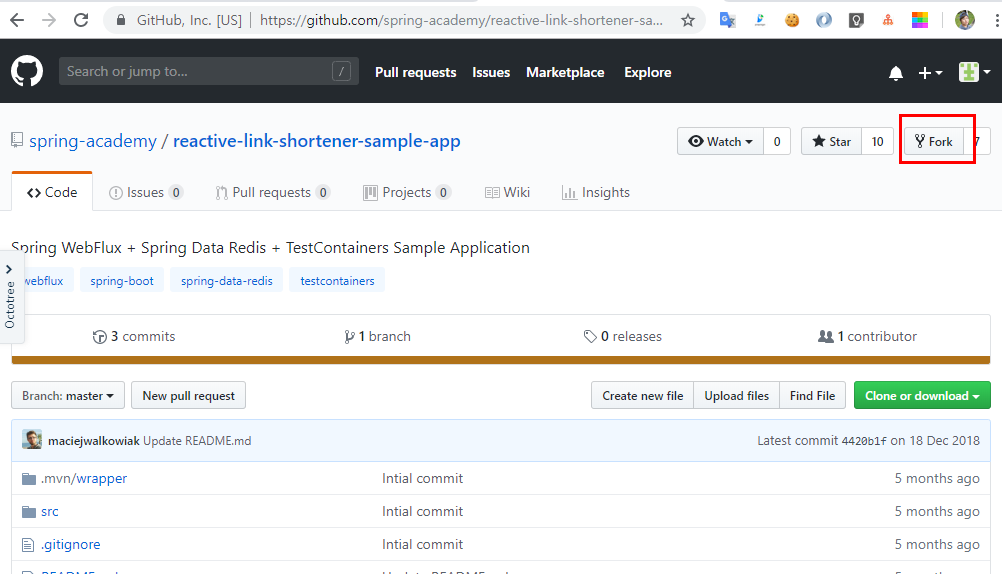1002x574 pixels.
Task: Star the repository
Action: (831, 142)
